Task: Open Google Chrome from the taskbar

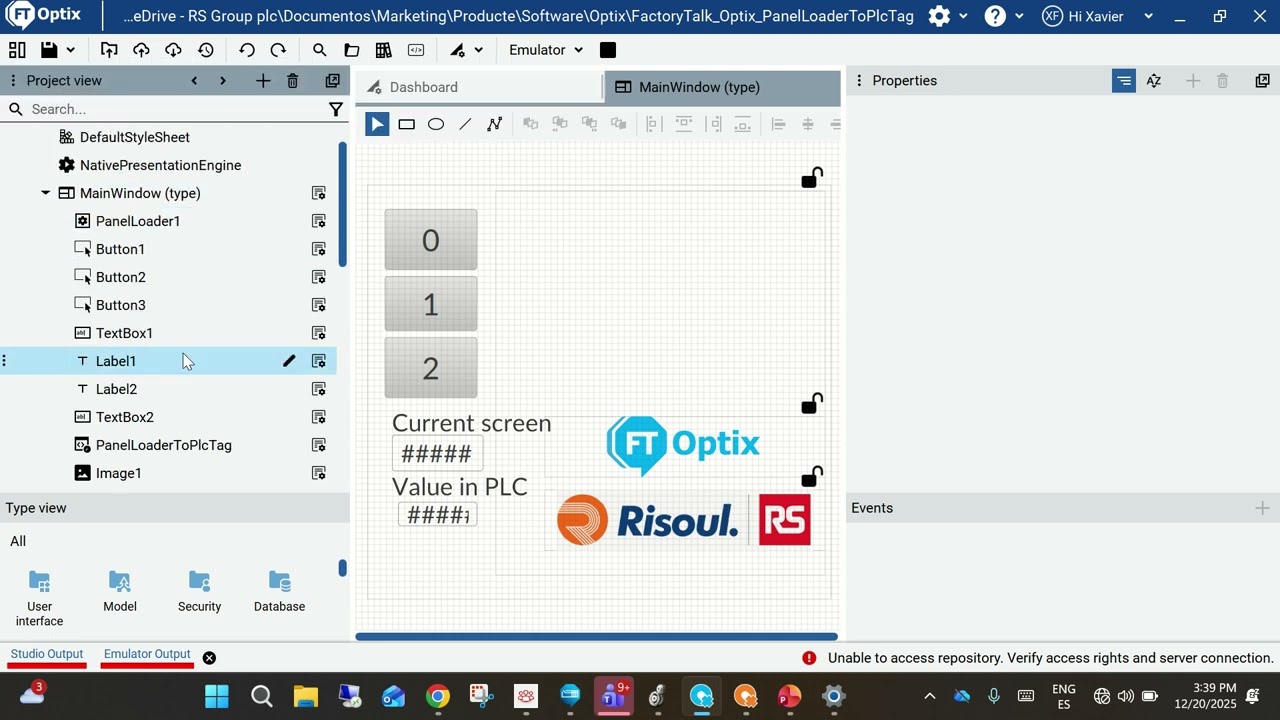Action: (438, 696)
